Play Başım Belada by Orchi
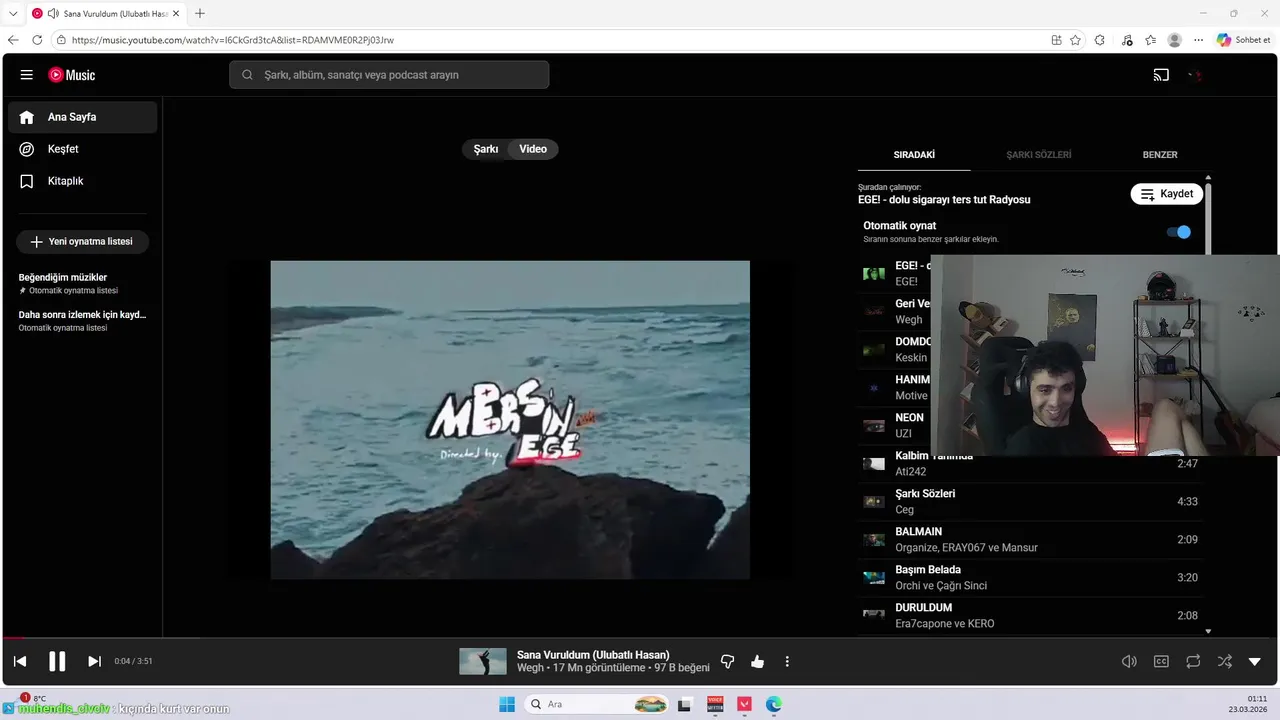This screenshot has width=1280, height=720. tap(1030, 578)
